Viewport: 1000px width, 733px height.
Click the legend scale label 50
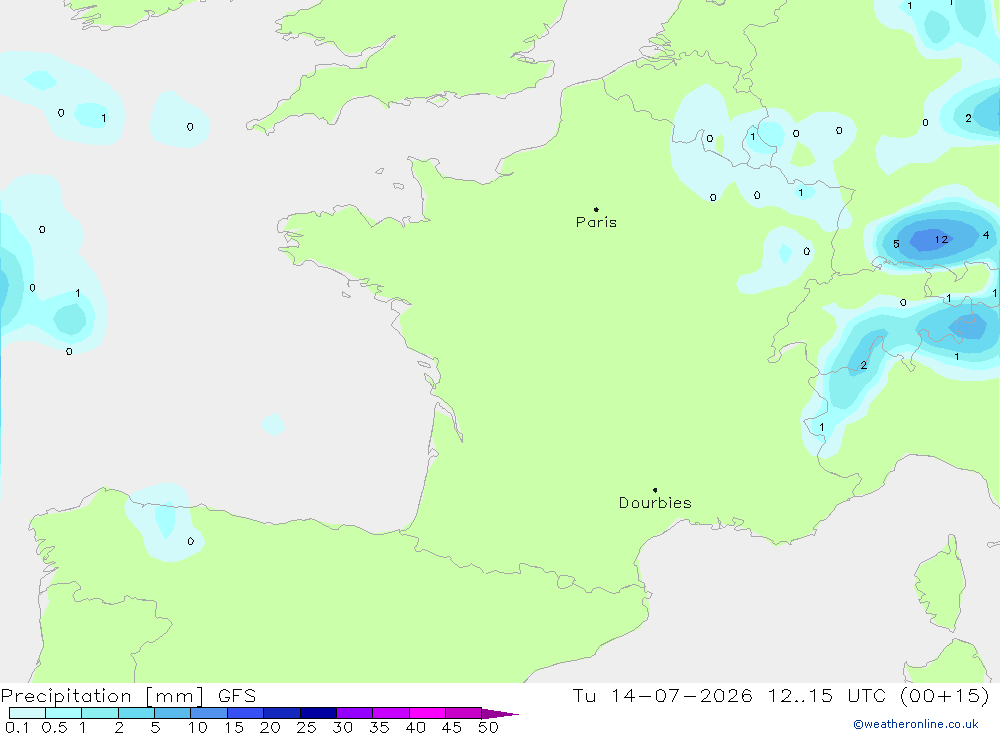[488, 727]
